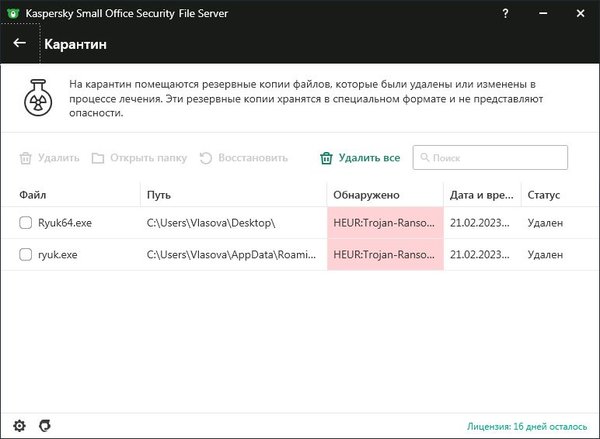Image resolution: width=600 pixels, height=439 pixels.
Task: Open settings via the gear icon
Action: 19,425
